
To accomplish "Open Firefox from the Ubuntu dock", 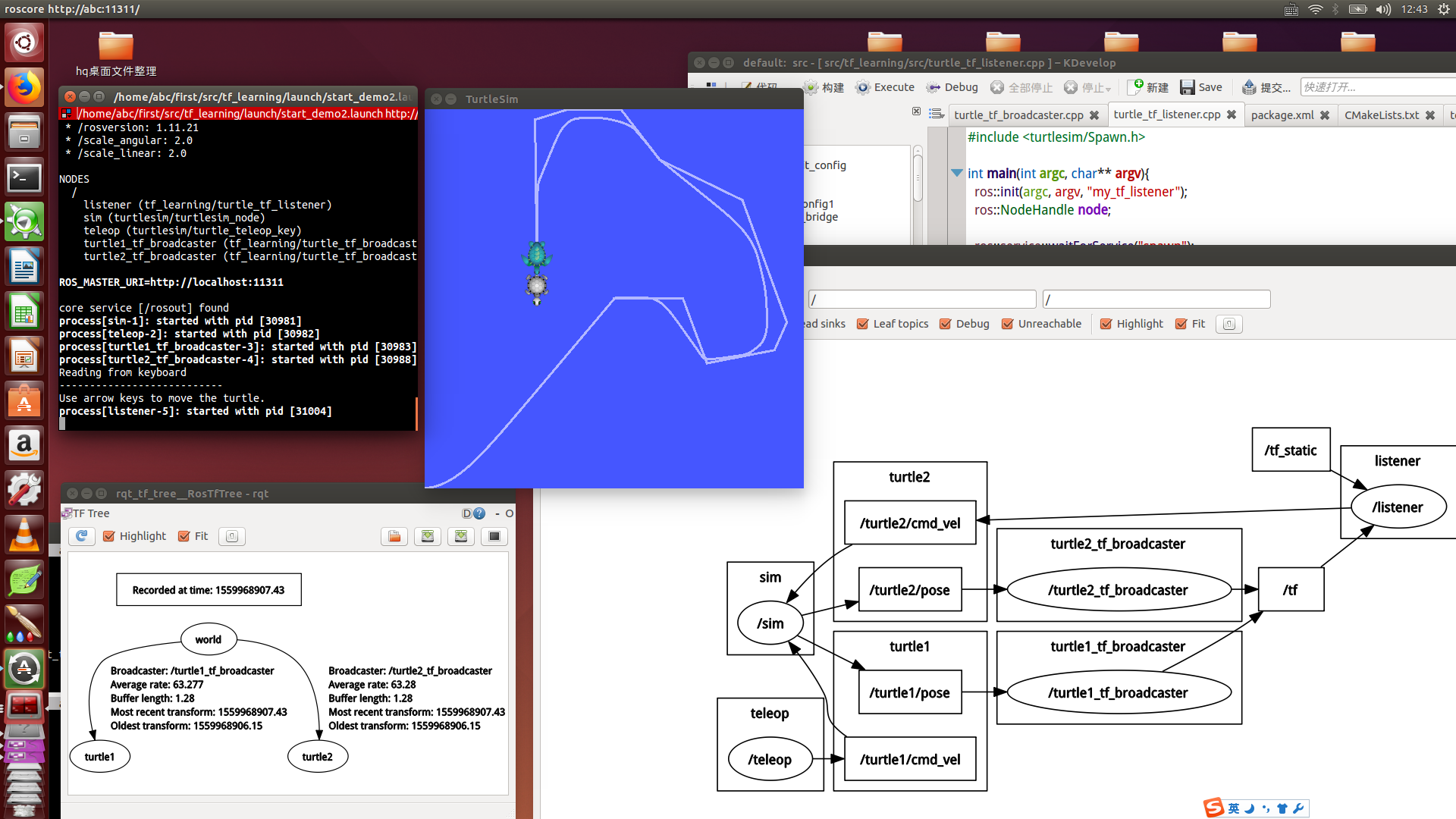I will click(x=24, y=88).
